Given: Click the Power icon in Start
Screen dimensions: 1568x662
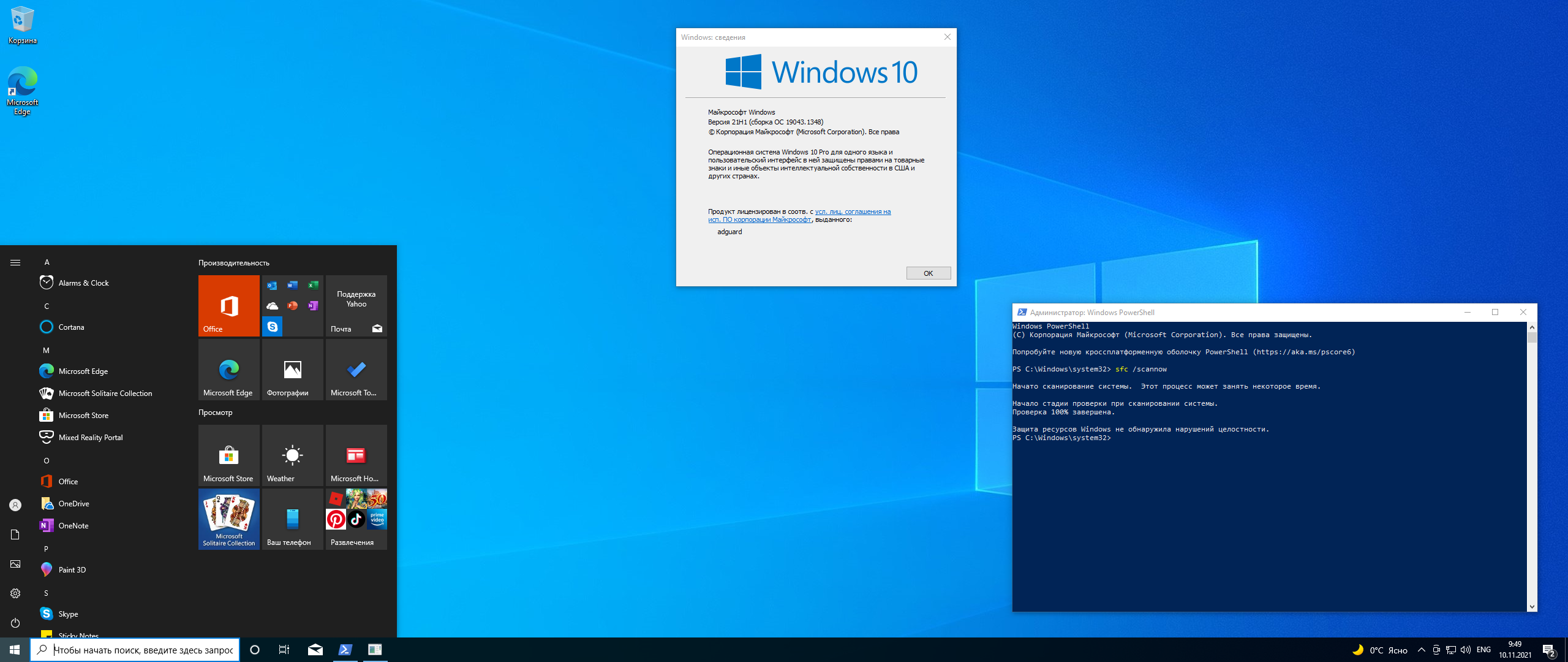Looking at the screenshot, I should (15, 623).
